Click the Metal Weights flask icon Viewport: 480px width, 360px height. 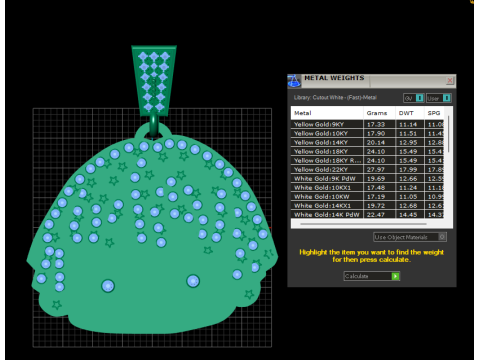coord(294,81)
